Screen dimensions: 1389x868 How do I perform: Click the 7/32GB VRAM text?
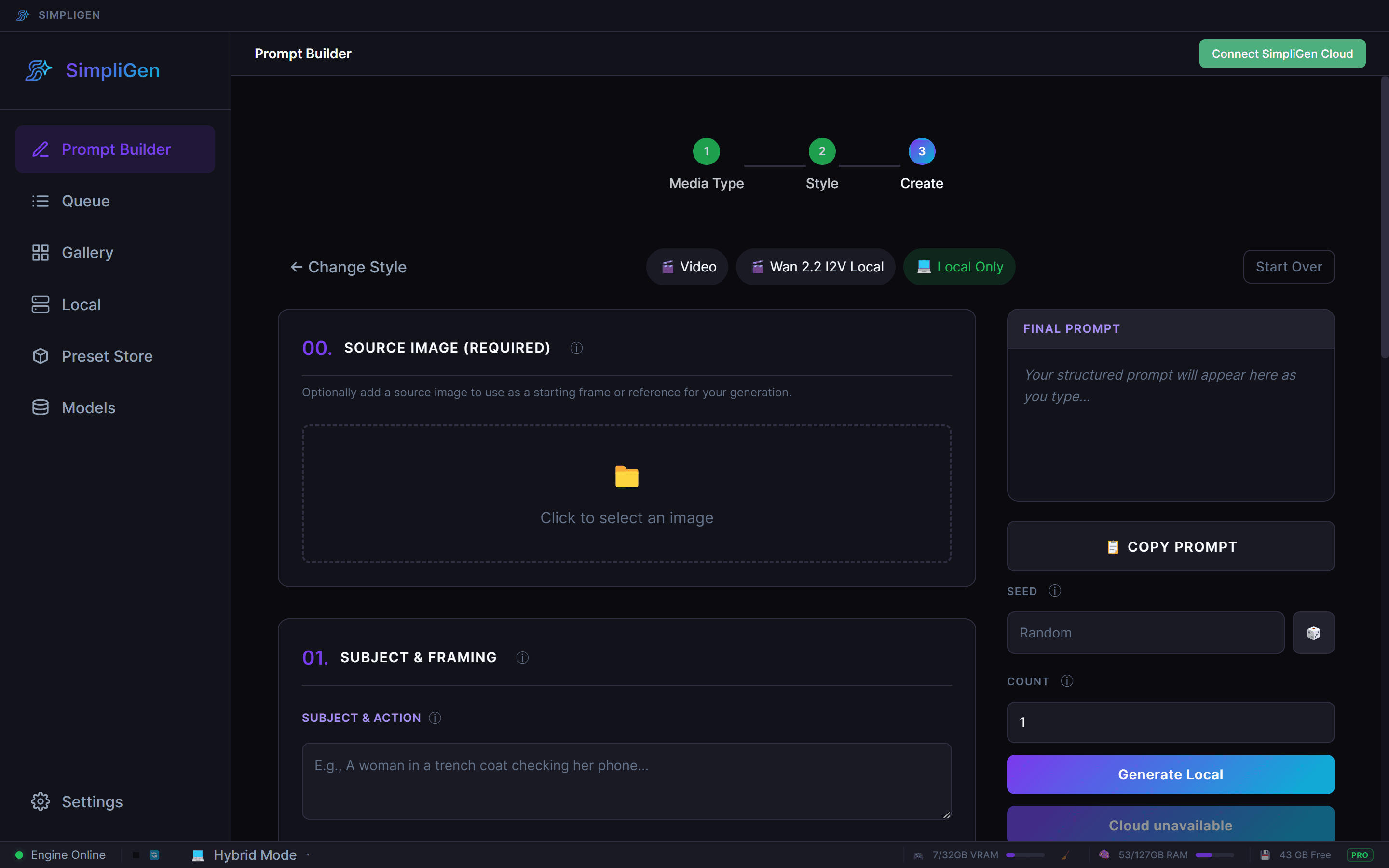(x=966, y=855)
